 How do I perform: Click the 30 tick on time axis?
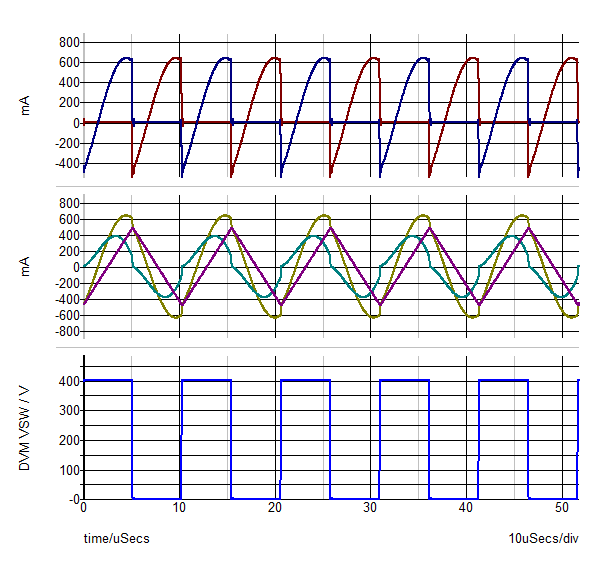[x=371, y=508]
